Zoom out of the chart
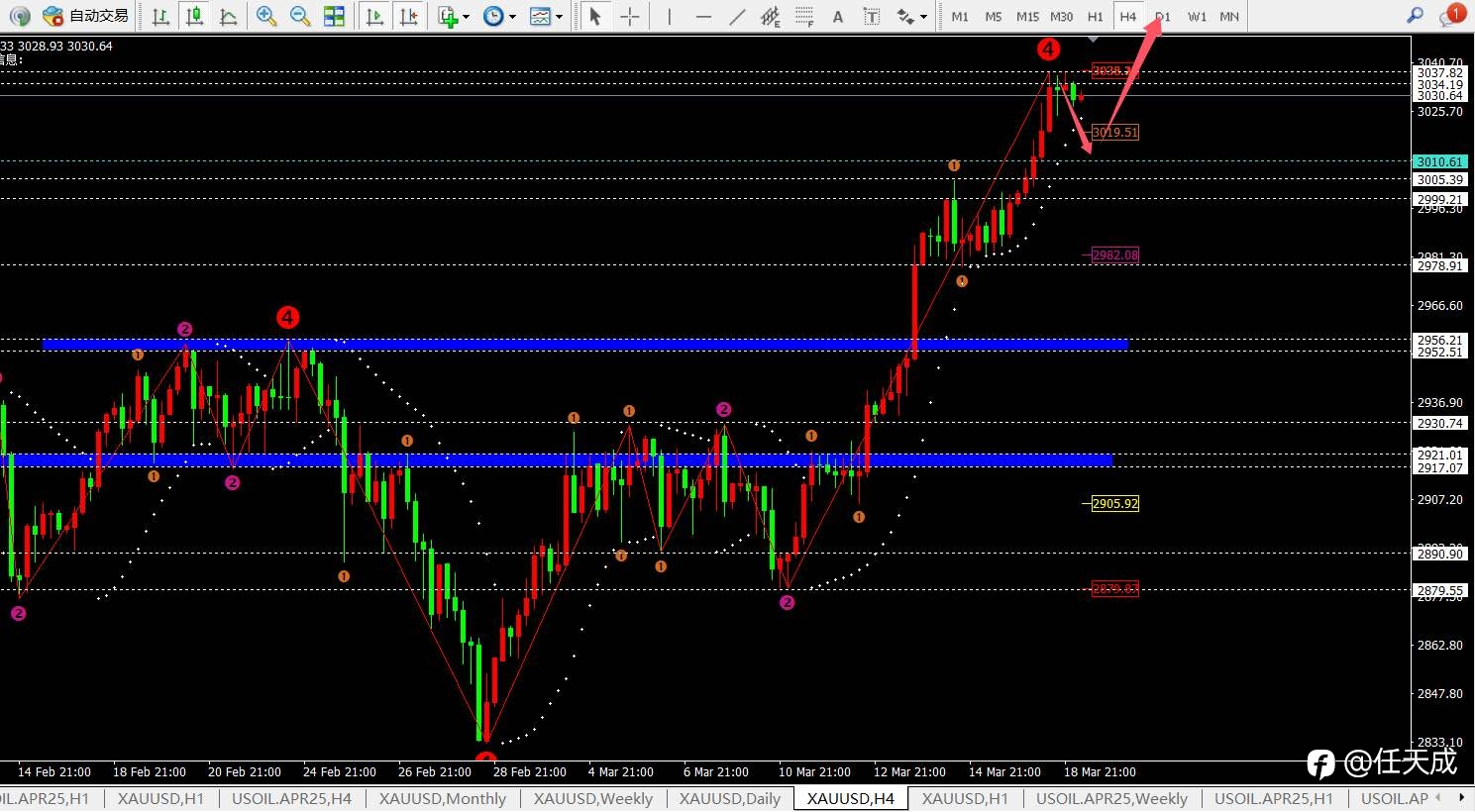 [x=299, y=16]
